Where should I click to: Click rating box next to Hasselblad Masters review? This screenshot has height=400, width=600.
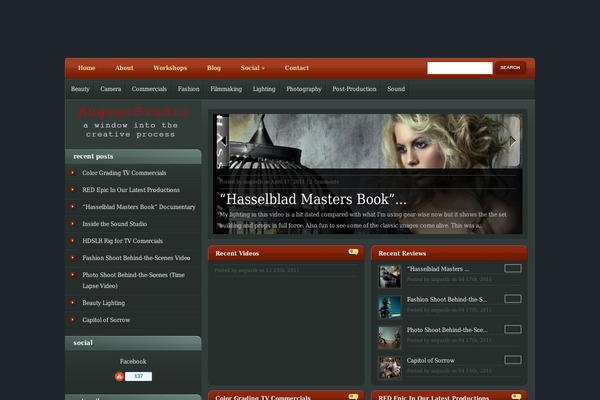(513, 268)
